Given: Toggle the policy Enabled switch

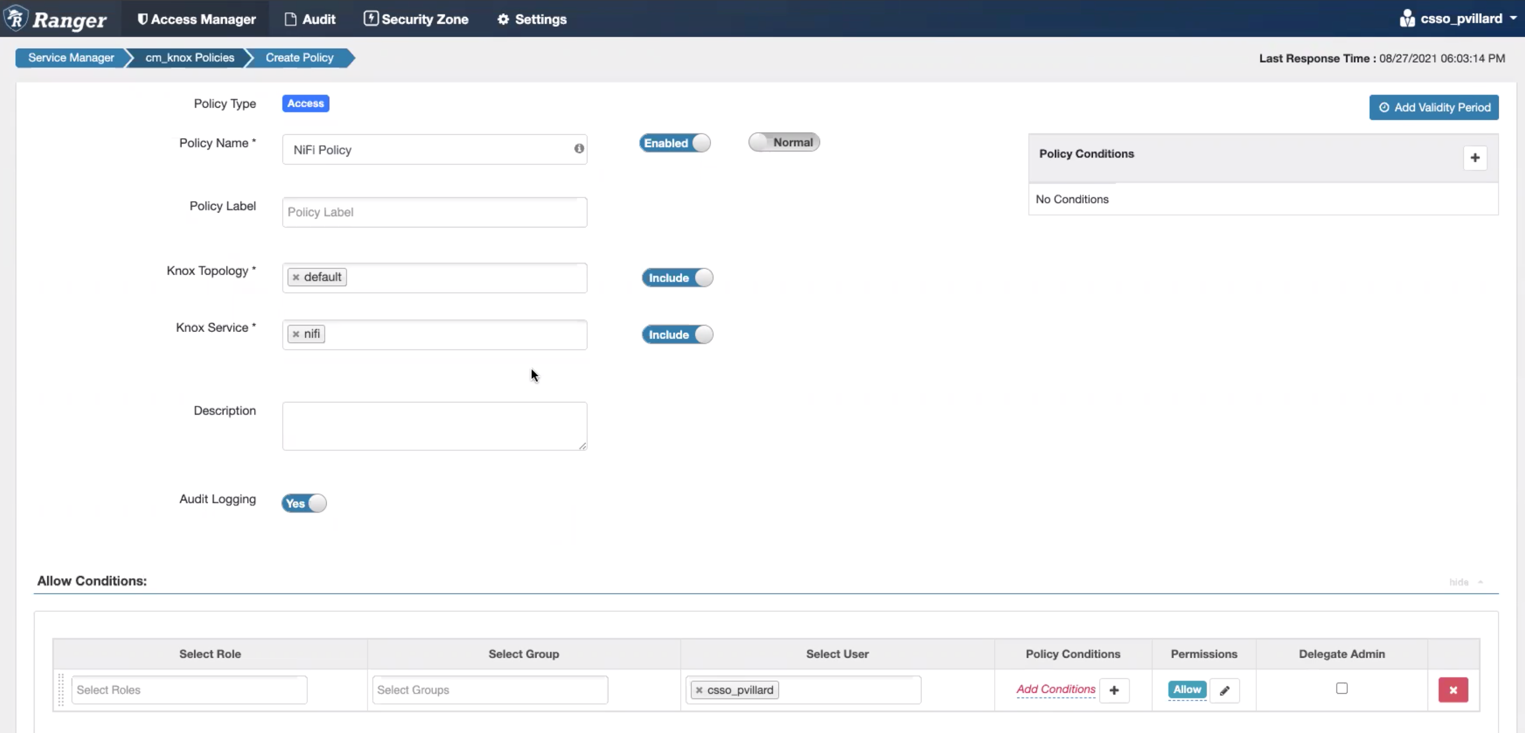Looking at the screenshot, I should click(675, 143).
